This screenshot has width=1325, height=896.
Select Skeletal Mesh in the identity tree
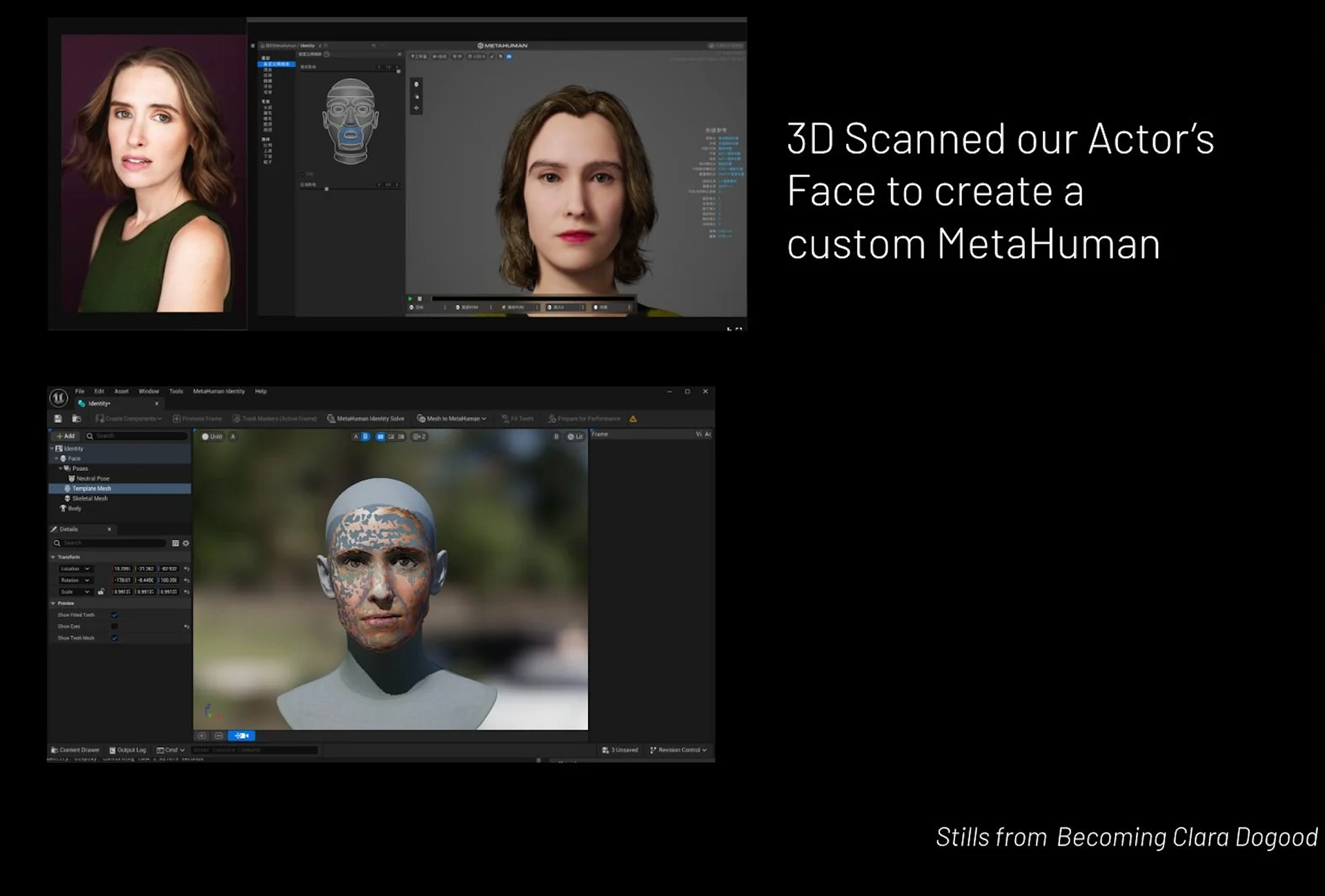pyautogui.click(x=90, y=498)
